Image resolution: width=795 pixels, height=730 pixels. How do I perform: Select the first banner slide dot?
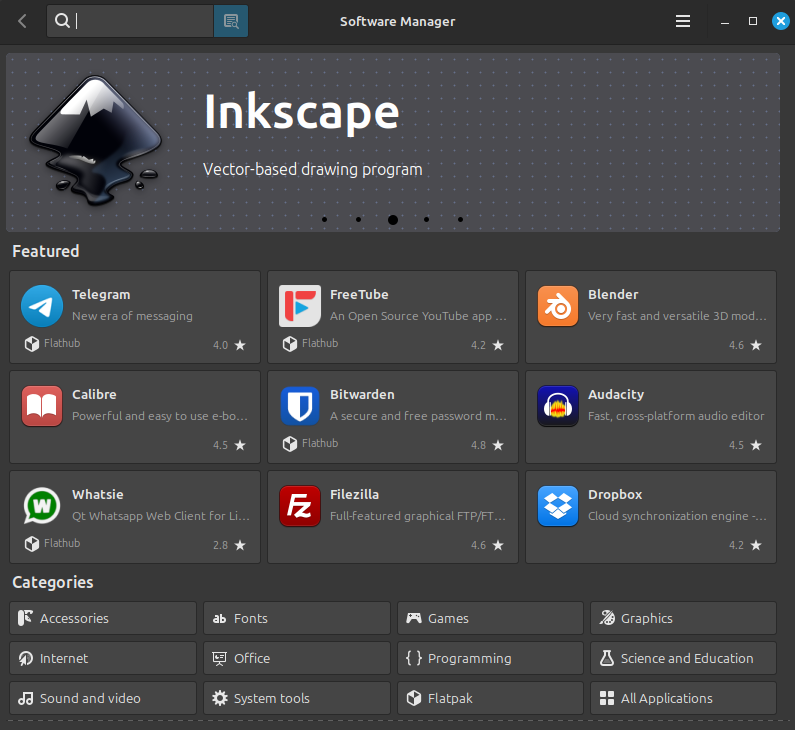[x=324, y=220]
